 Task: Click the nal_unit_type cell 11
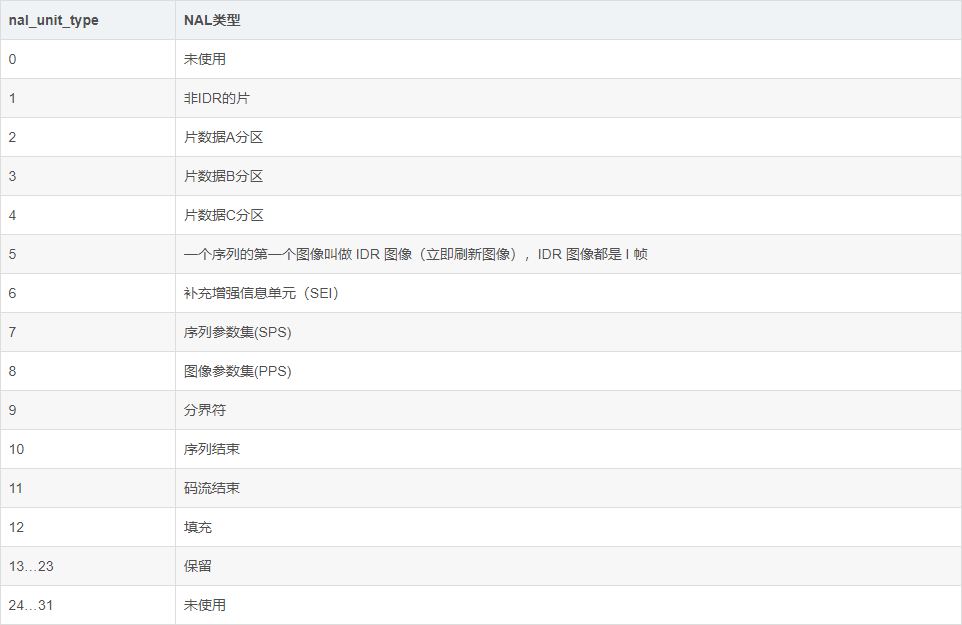(x=88, y=488)
